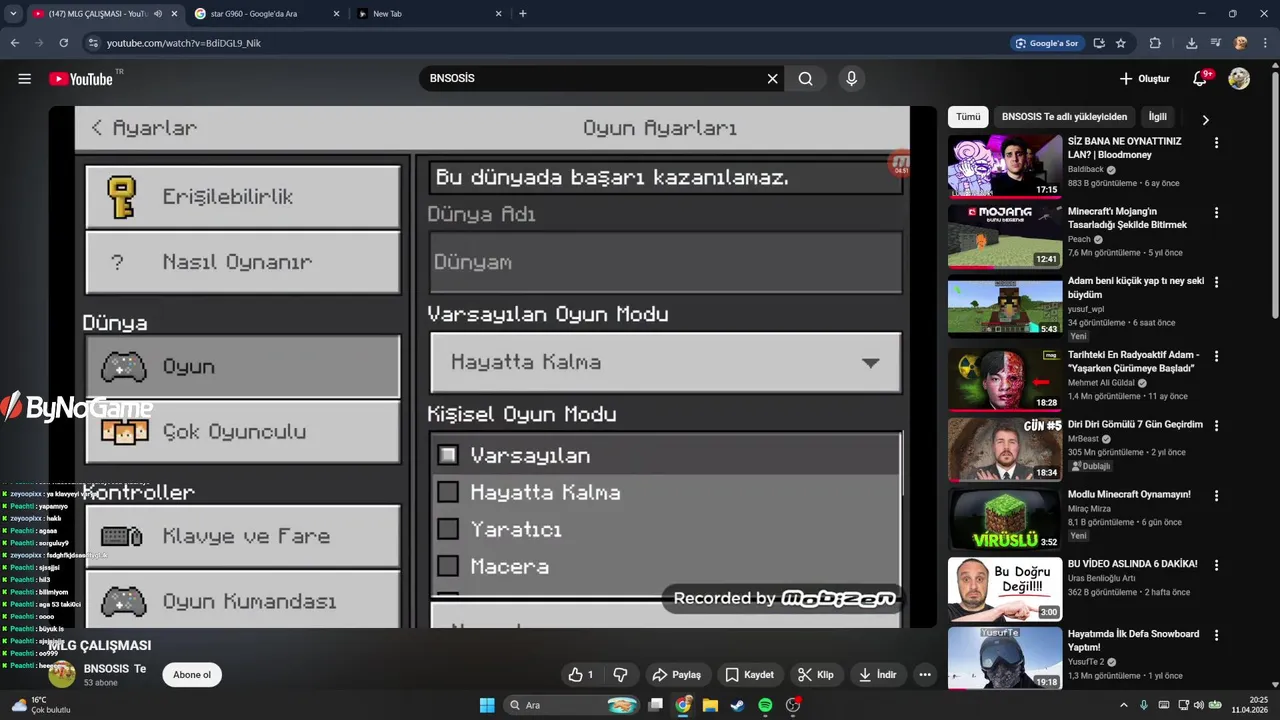Open options for MrBeast buried alive video
The height and width of the screenshot is (720, 1280).
click(1216, 426)
